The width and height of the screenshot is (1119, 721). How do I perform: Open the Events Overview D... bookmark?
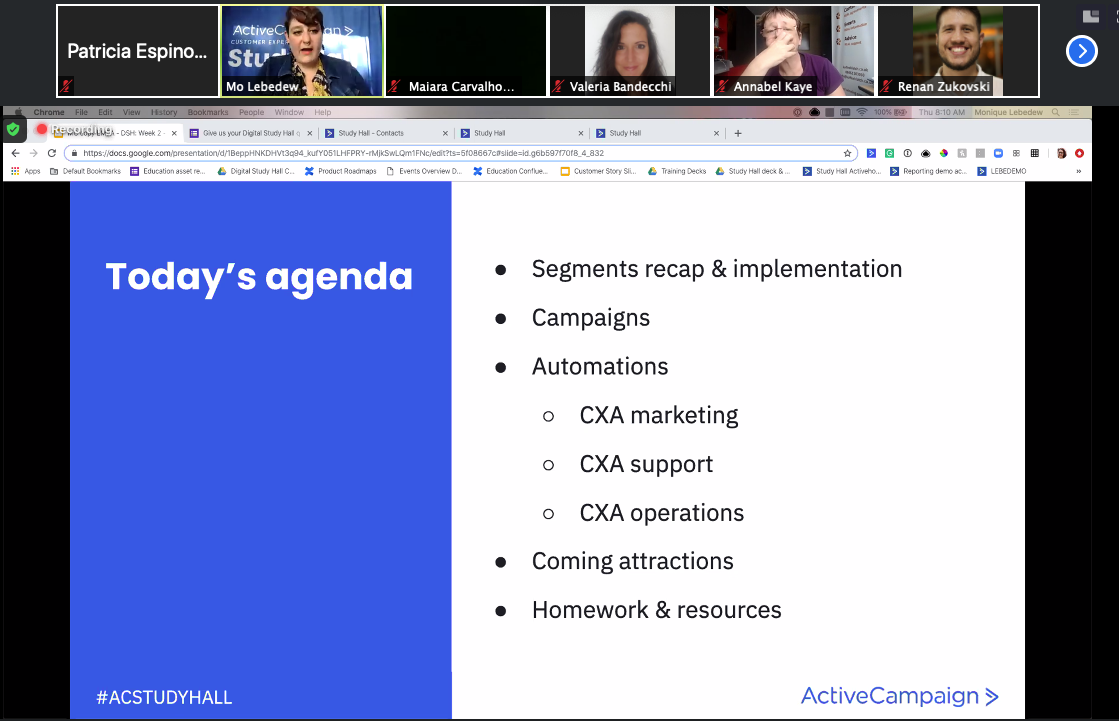424,171
